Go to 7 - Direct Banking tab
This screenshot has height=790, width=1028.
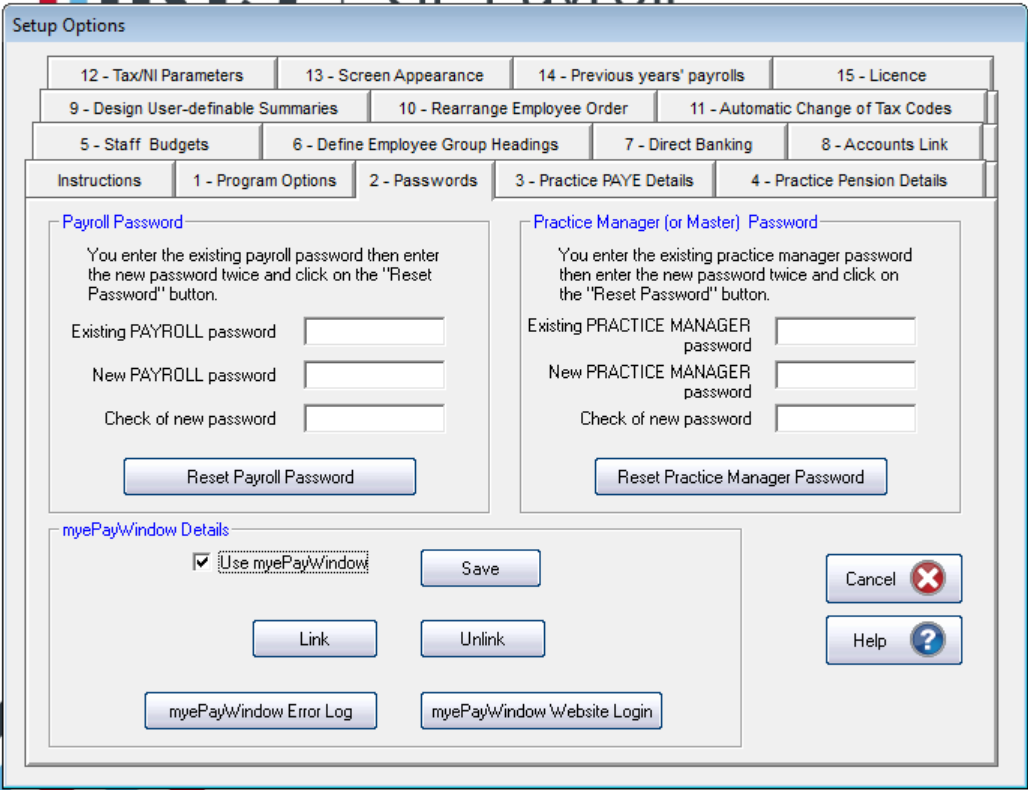click(x=688, y=144)
